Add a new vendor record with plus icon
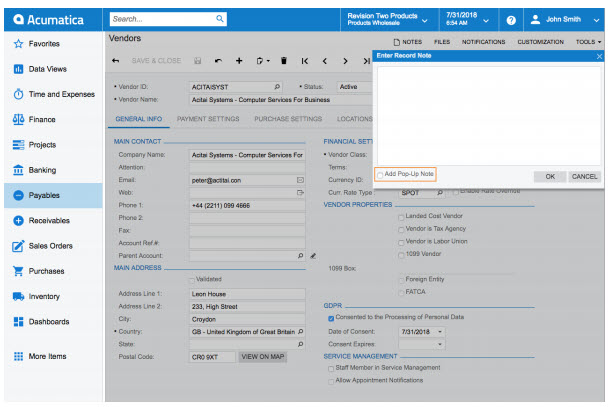 tap(239, 61)
